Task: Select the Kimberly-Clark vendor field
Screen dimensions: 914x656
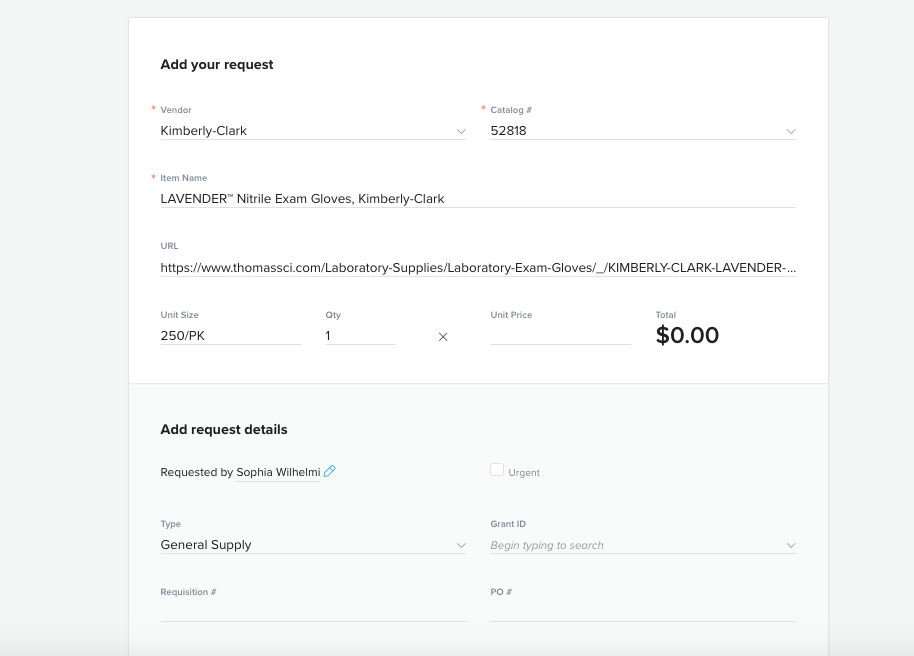Action: (x=313, y=131)
